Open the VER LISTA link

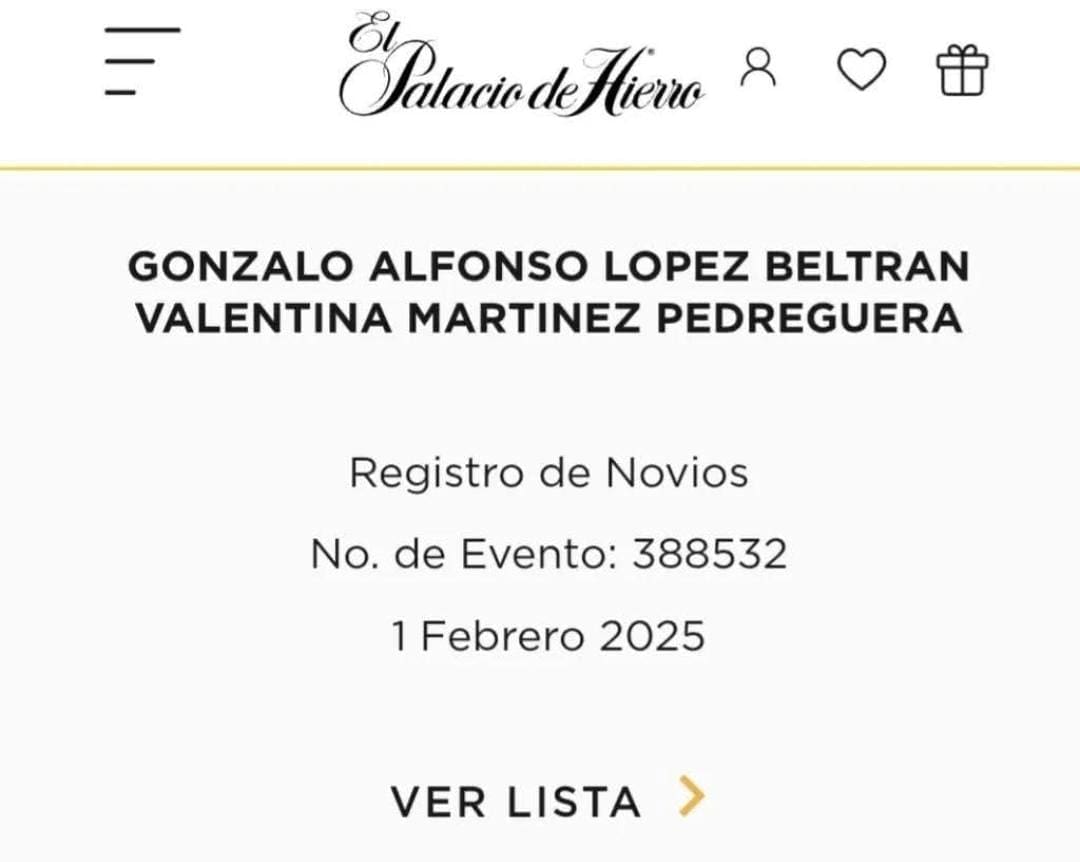pos(516,800)
